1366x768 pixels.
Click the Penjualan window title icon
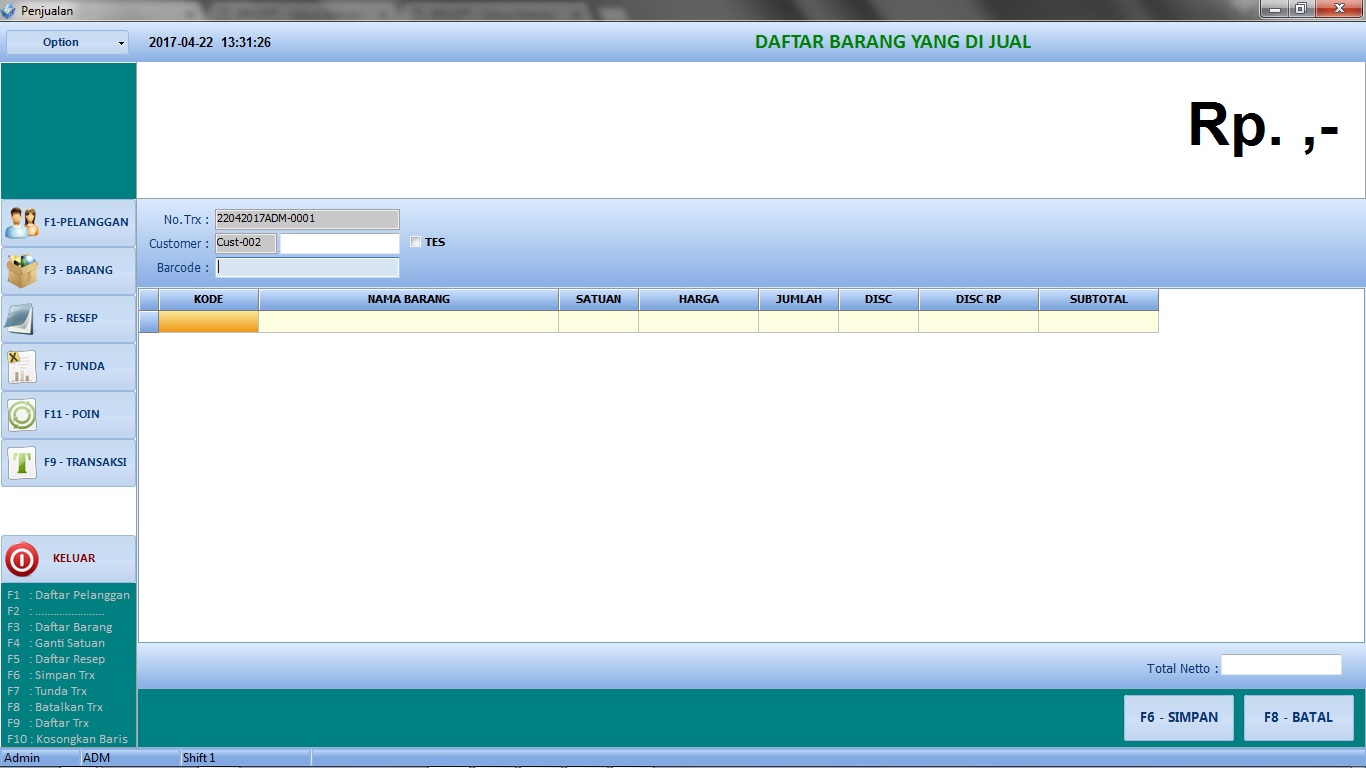[9, 10]
